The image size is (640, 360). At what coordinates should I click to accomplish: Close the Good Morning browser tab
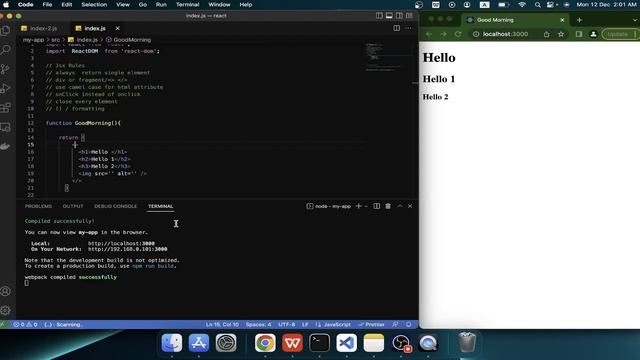[562, 20]
